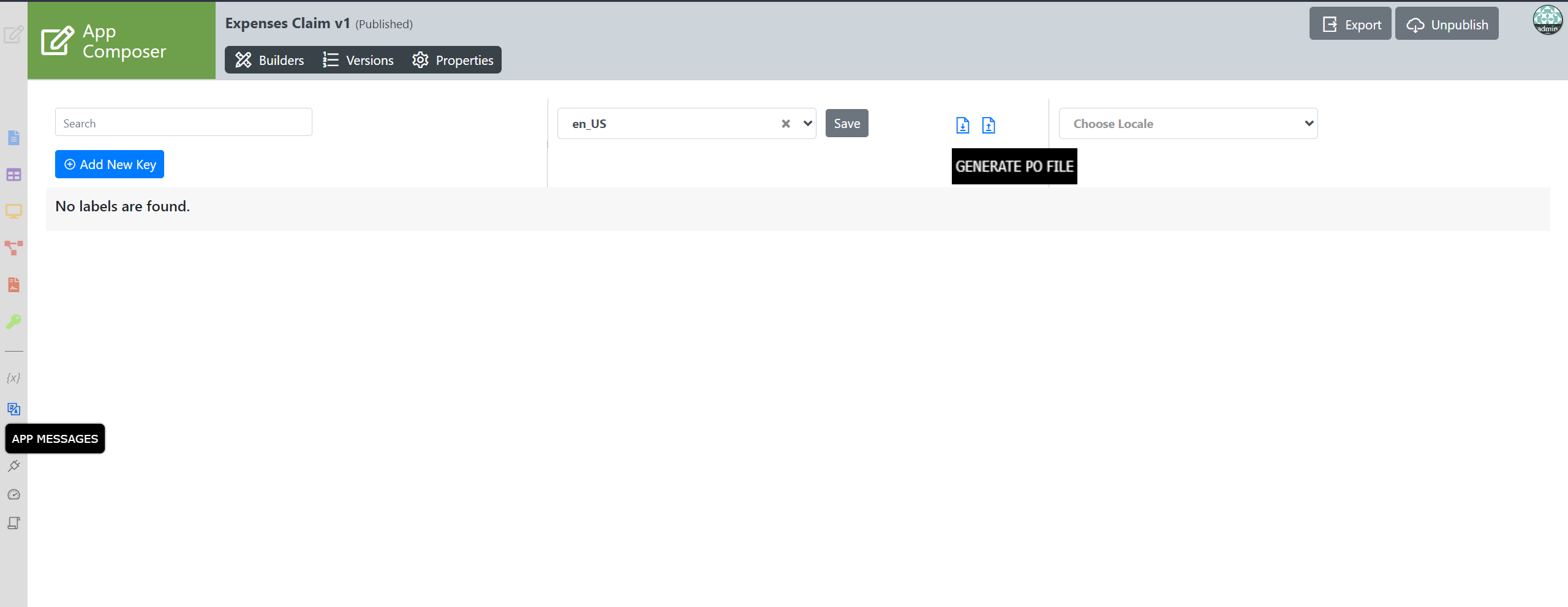Click the App Composer logo icon
Screen dimensions: 1568x607
click(58, 40)
